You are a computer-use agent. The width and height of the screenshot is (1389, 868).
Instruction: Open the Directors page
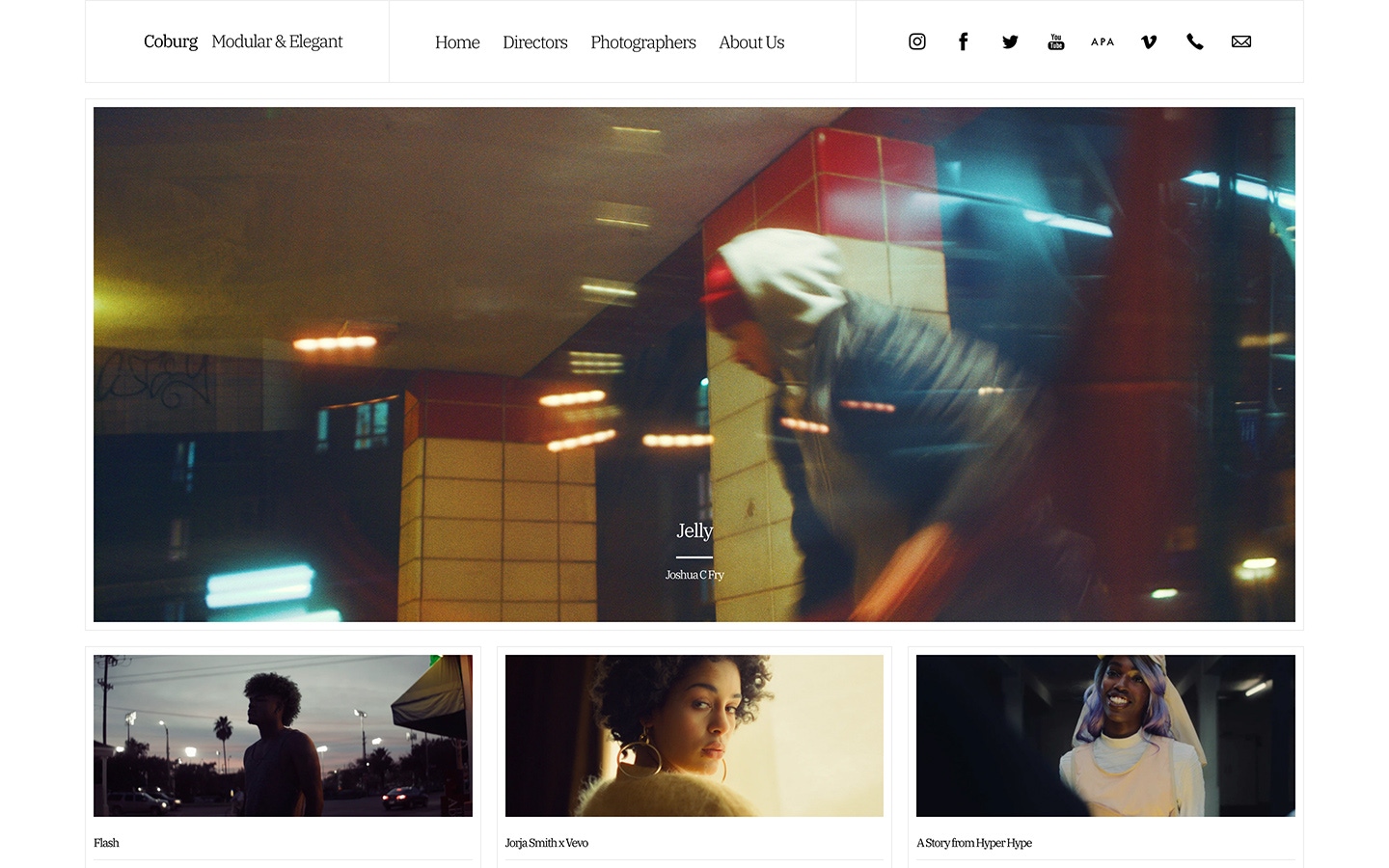coord(534,42)
